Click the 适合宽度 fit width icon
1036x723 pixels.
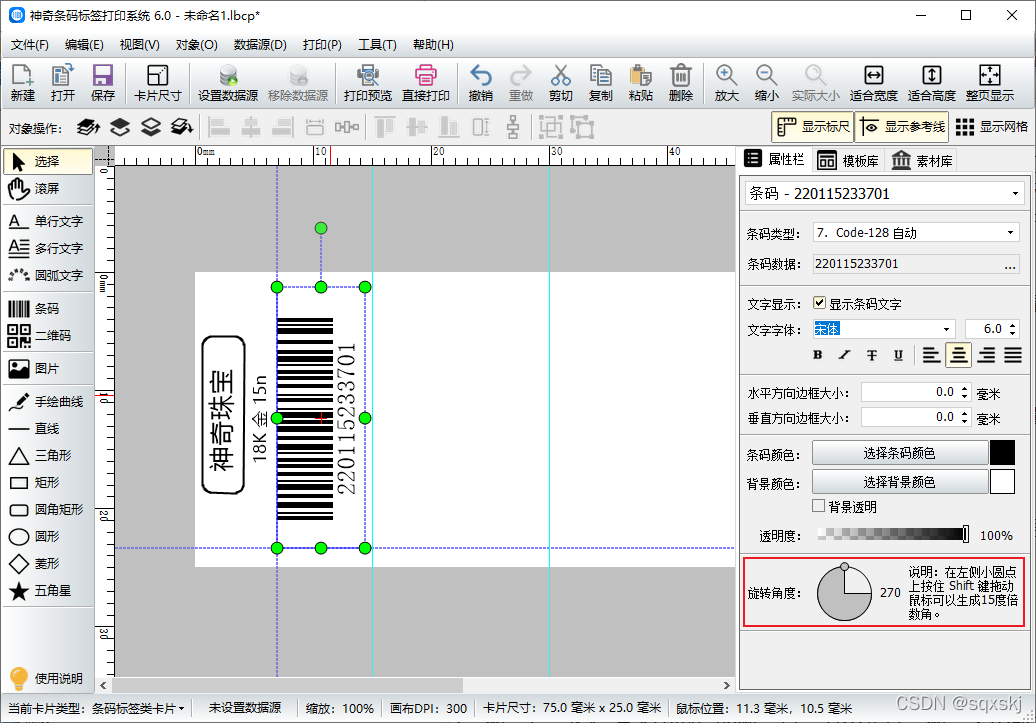click(873, 83)
